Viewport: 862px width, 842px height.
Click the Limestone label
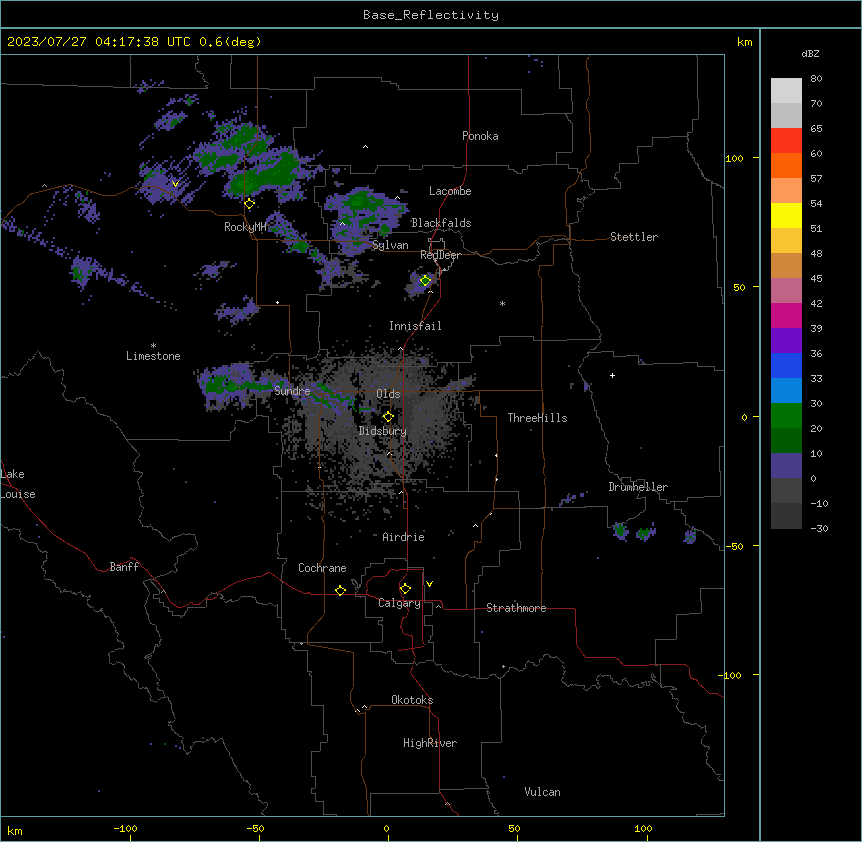pos(153,356)
